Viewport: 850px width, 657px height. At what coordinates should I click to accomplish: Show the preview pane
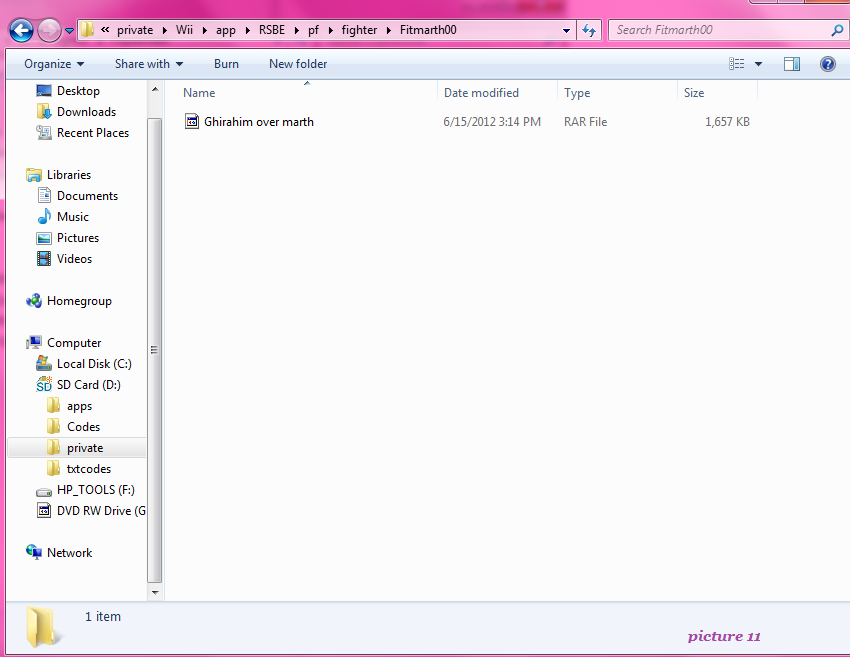pos(791,64)
